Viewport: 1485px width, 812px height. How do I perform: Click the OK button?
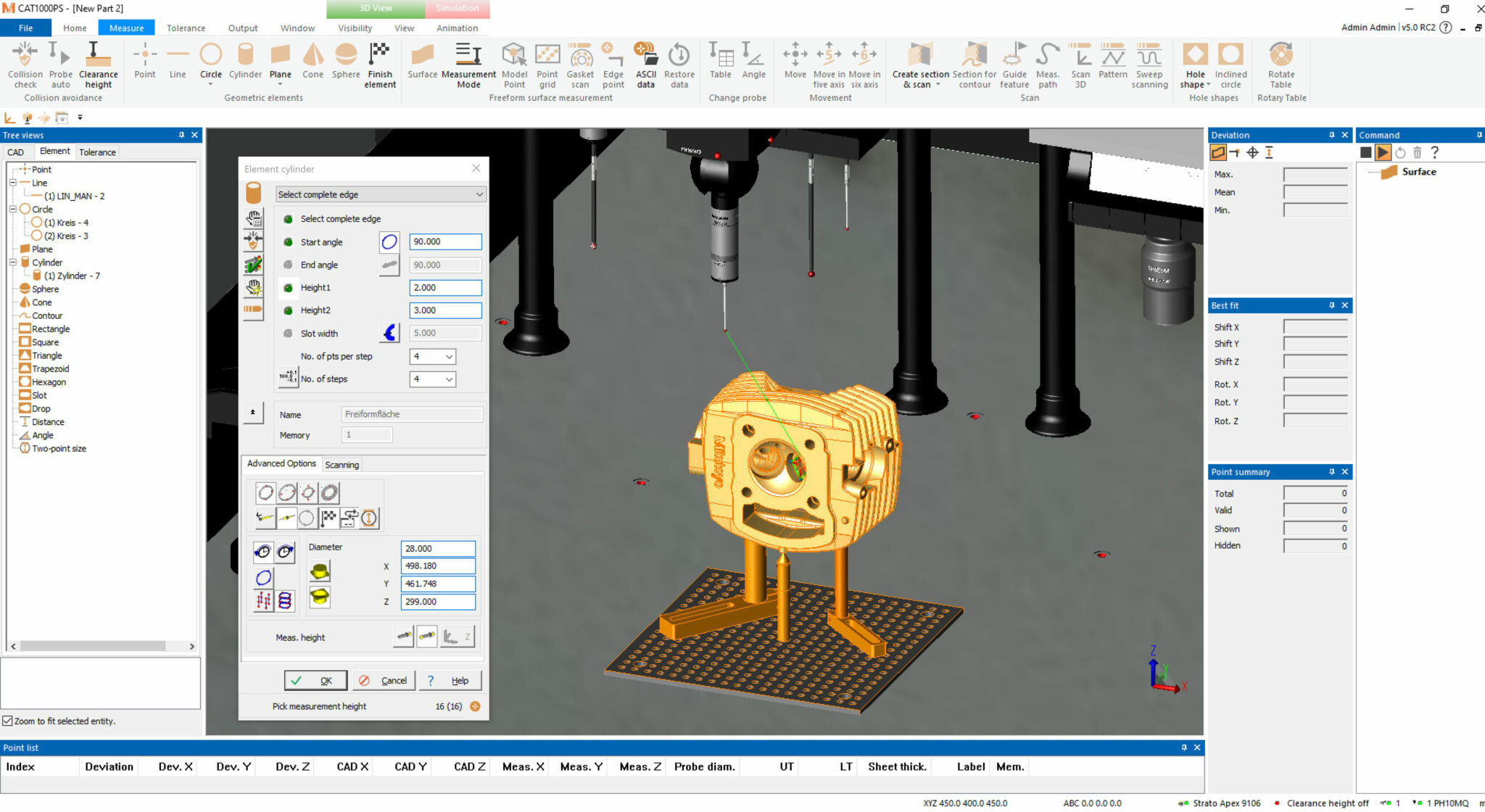(315, 680)
